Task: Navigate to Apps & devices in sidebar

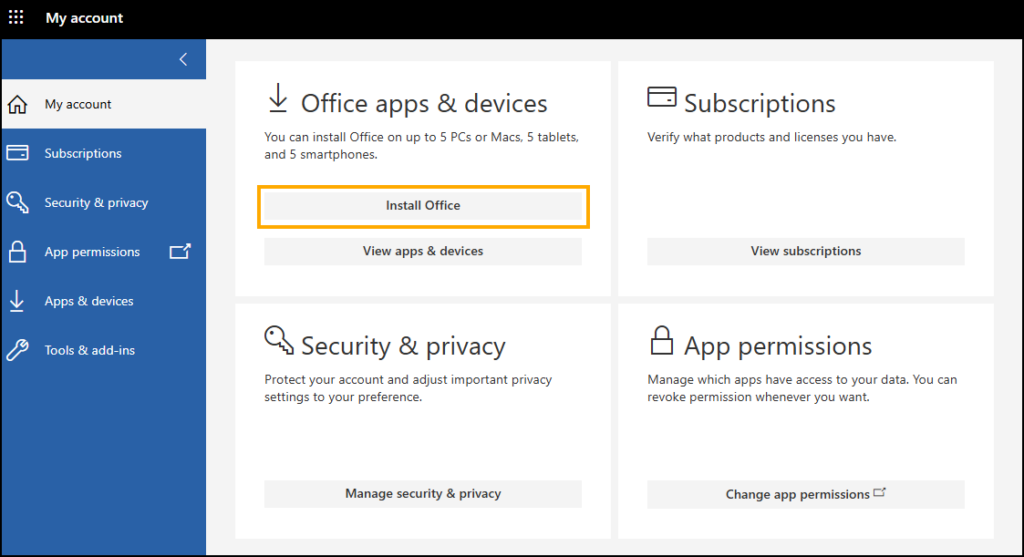Action: pyautogui.click(x=104, y=301)
